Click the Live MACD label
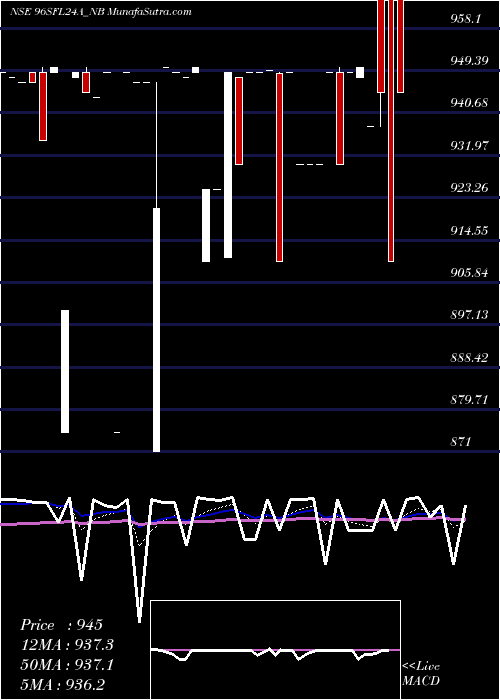 point(421,674)
